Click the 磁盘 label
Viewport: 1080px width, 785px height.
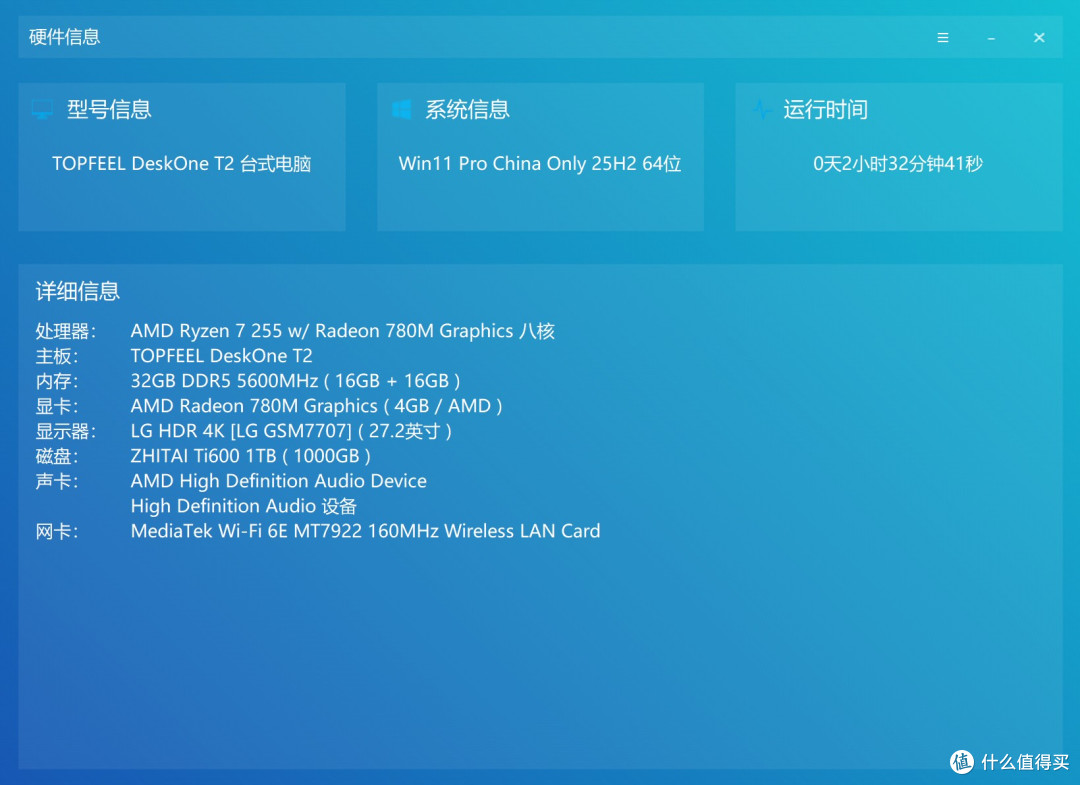[56, 456]
